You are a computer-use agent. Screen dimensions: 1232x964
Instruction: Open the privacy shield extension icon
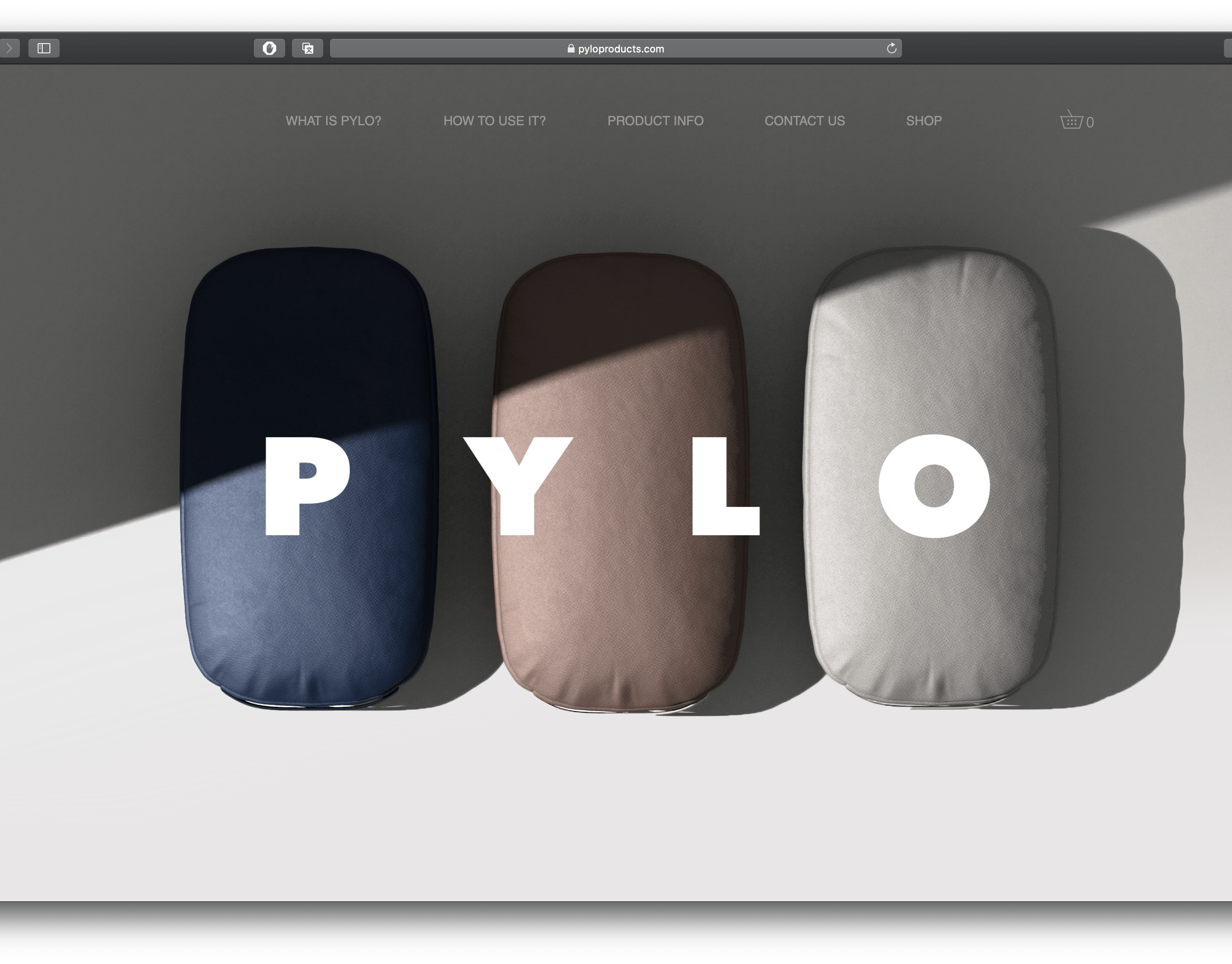[269, 49]
